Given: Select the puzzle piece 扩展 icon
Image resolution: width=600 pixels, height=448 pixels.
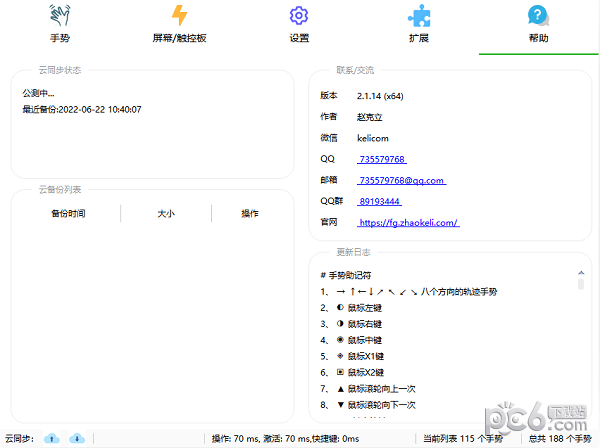Looking at the screenshot, I should tap(419, 16).
